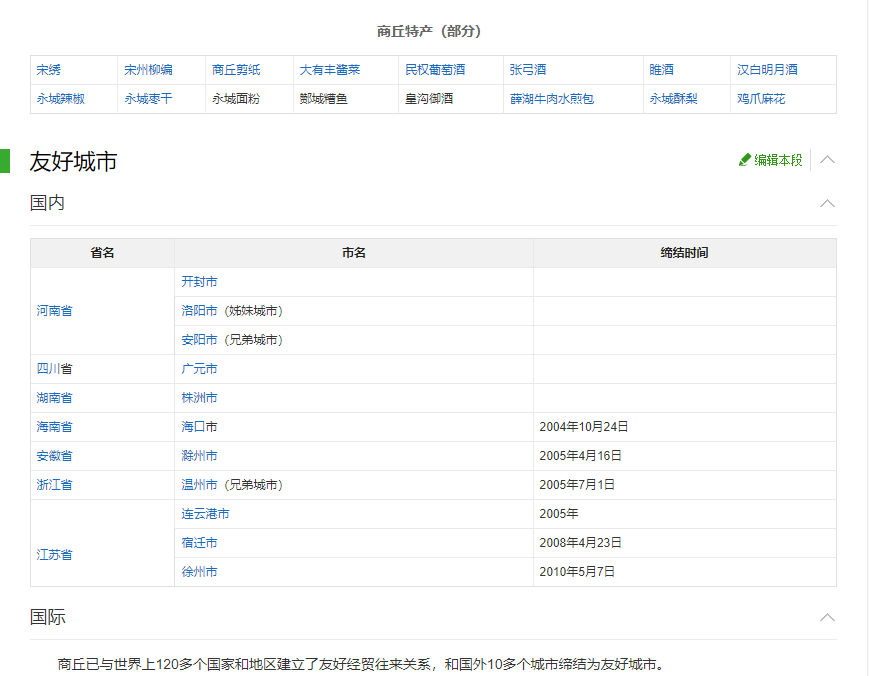
Task: Click the 张弓酒 link
Action: tap(528, 70)
